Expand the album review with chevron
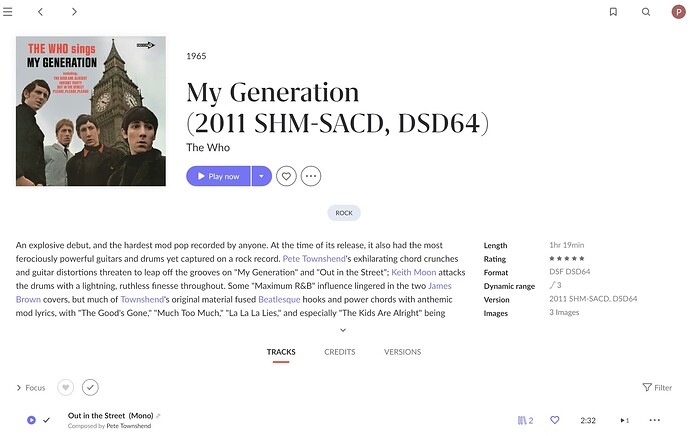 pos(343,330)
